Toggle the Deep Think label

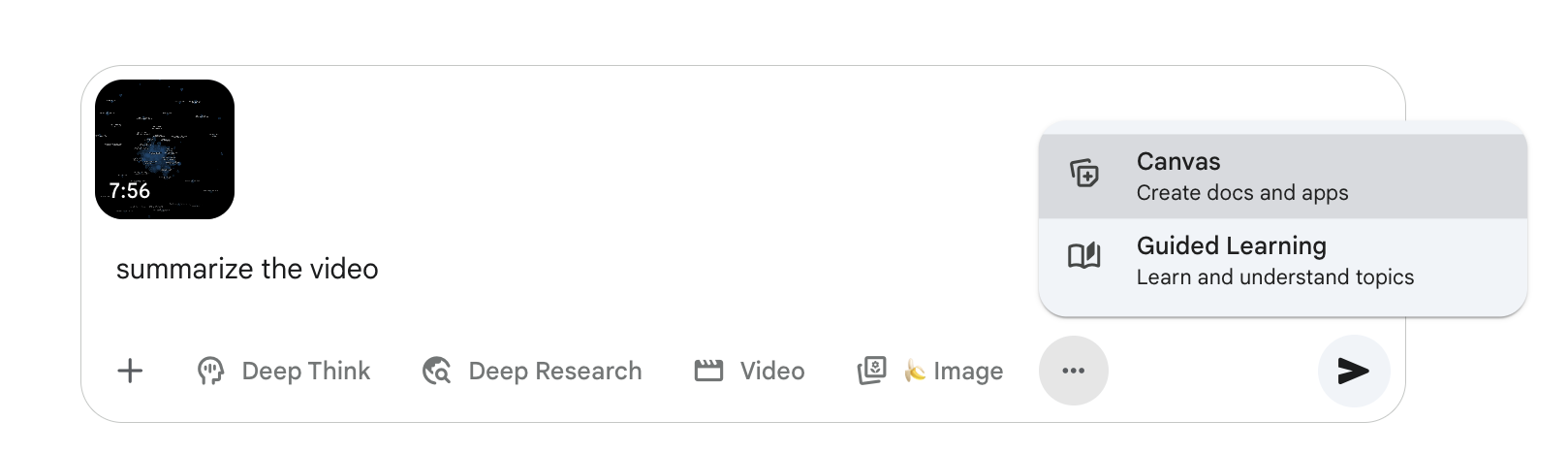(x=305, y=371)
